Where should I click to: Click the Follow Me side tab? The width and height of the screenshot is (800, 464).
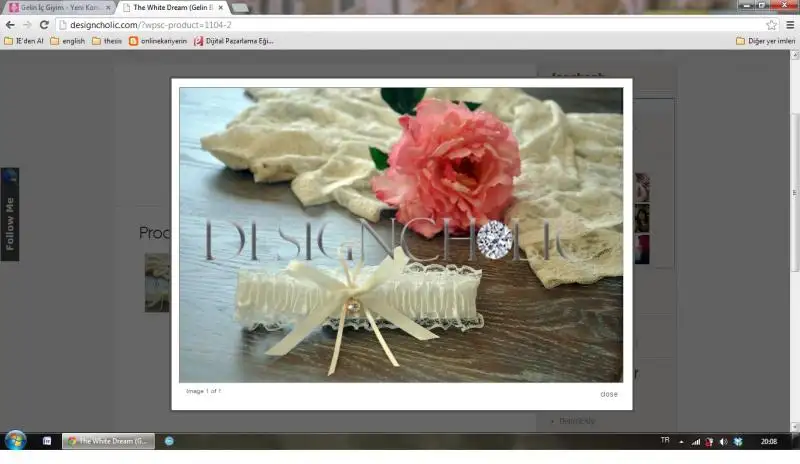coord(10,214)
